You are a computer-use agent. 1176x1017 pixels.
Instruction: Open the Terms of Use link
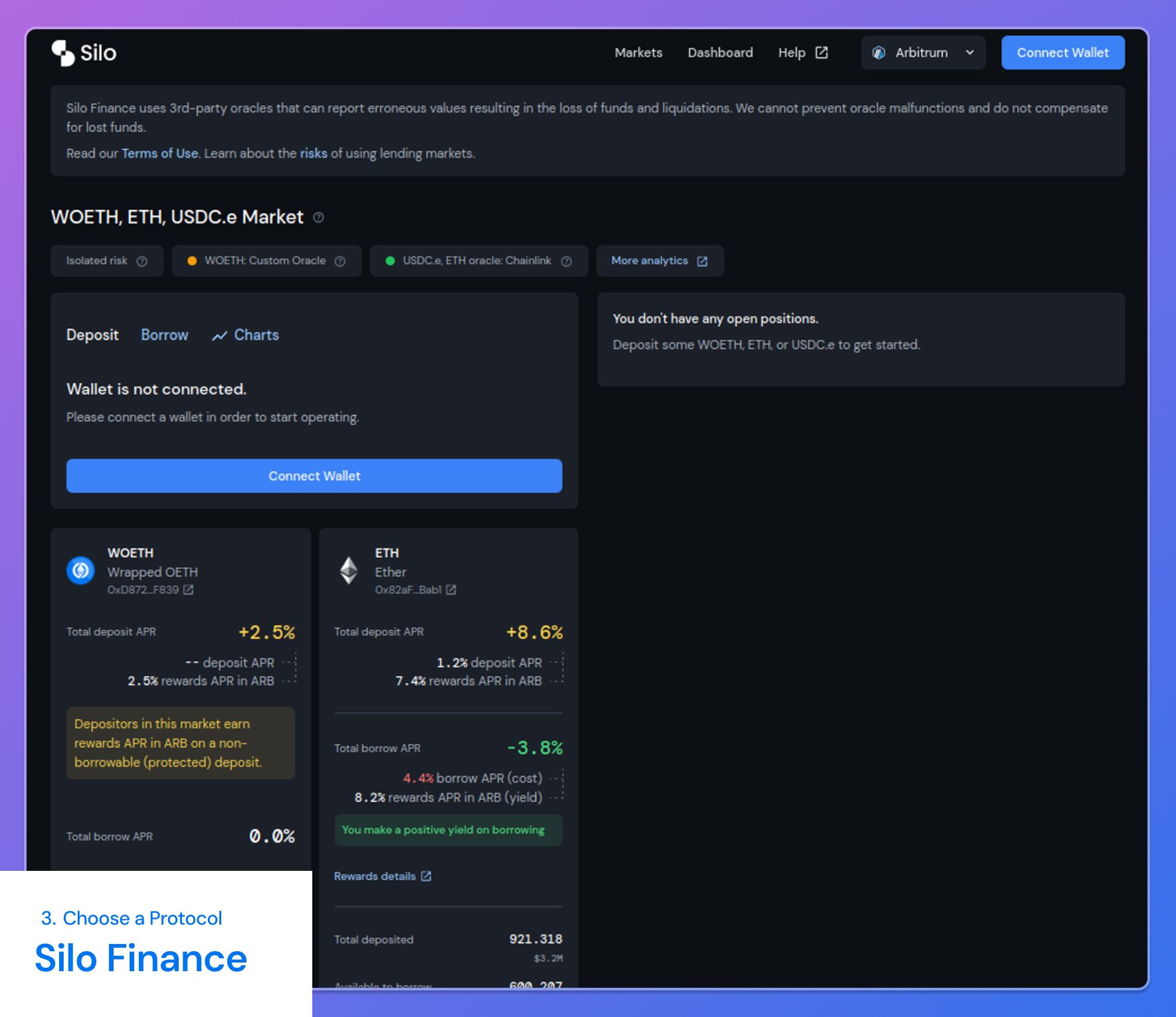[159, 153]
